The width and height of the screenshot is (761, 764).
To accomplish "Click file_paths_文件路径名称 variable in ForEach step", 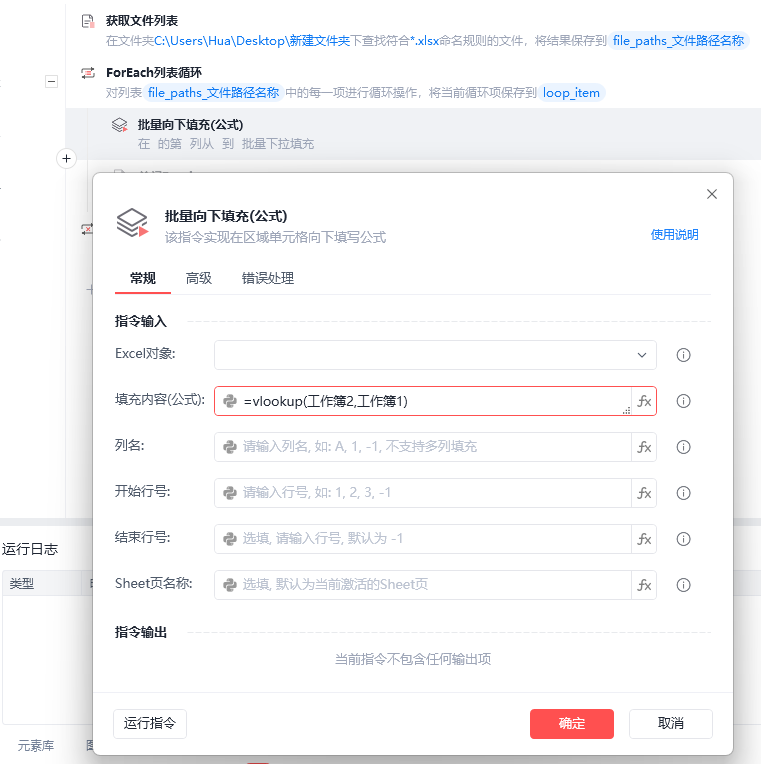I will point(213,93).
